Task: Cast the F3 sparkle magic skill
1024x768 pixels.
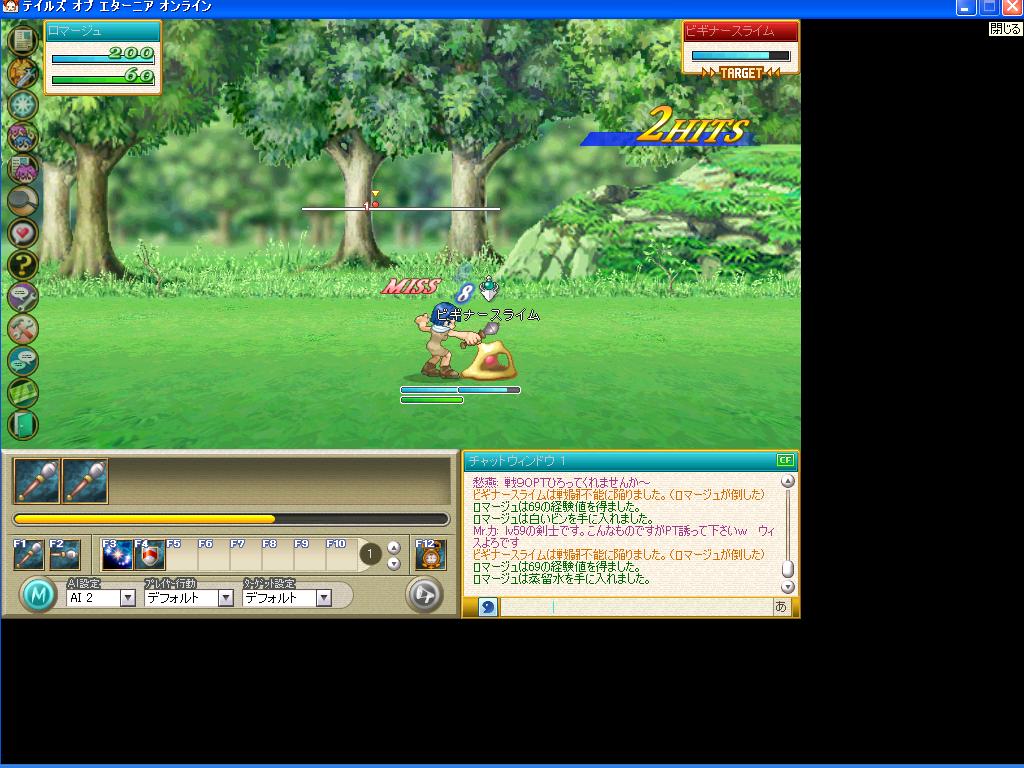Action: point(118,554)
